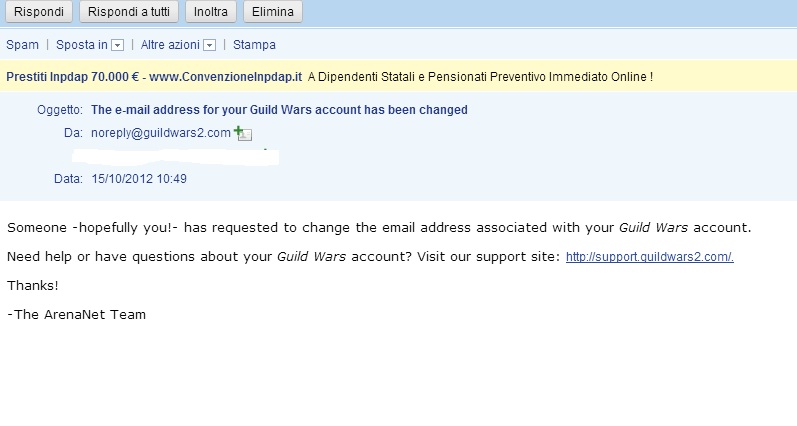Select the sender address noreply@guildwars2.com
This screenshot has height=426, width=797.
pos(161,133)
